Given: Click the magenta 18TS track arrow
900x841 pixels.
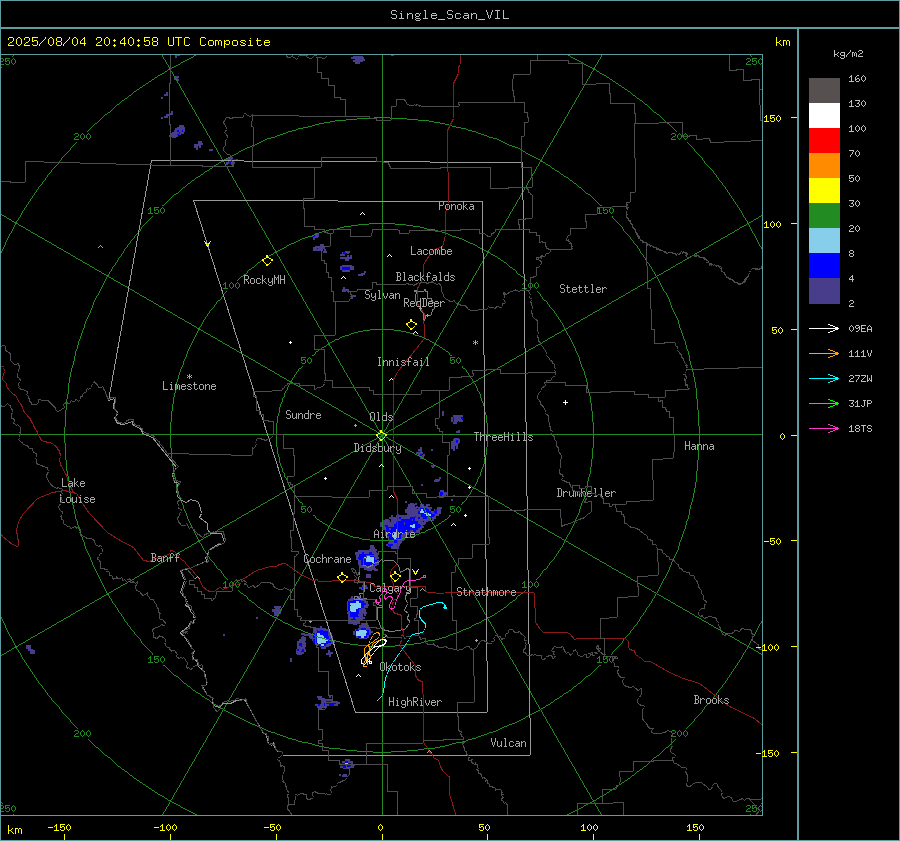Looking at the screenshot, I should pyautogui.click(x=824, y=428).
